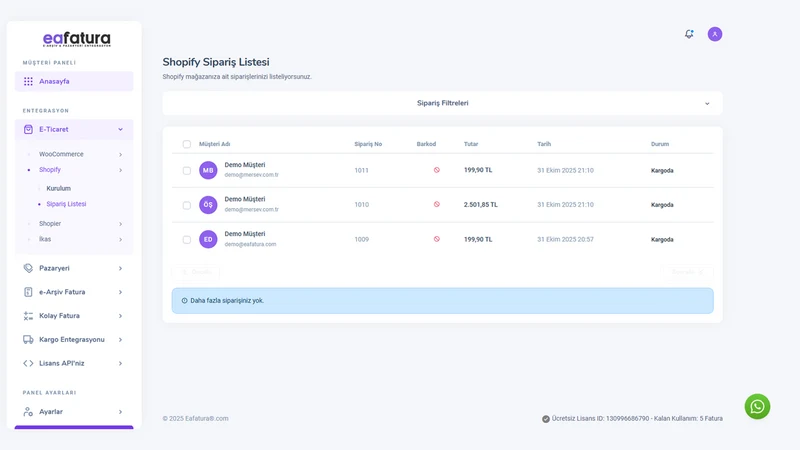Viewport: 800px width, 450px height.
Task: Click Kargoda status of order 1010
Action: point(662,205)
